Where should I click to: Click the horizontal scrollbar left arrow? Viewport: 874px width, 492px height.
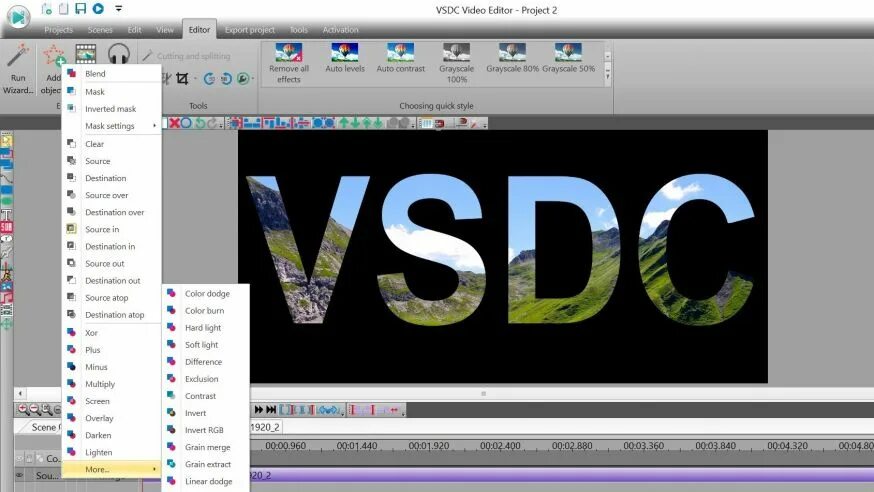(x=20, y=393)
